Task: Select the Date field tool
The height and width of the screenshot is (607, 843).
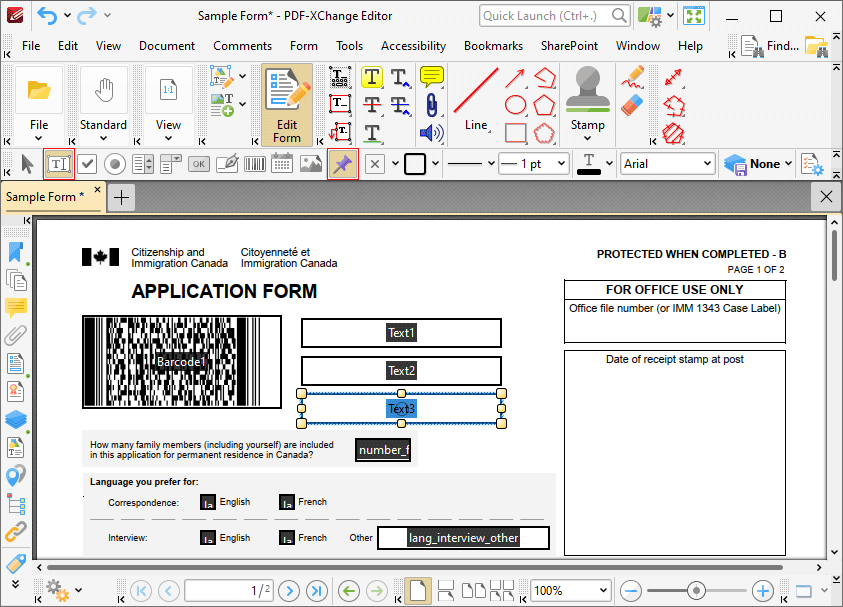Action: [282, 164]
